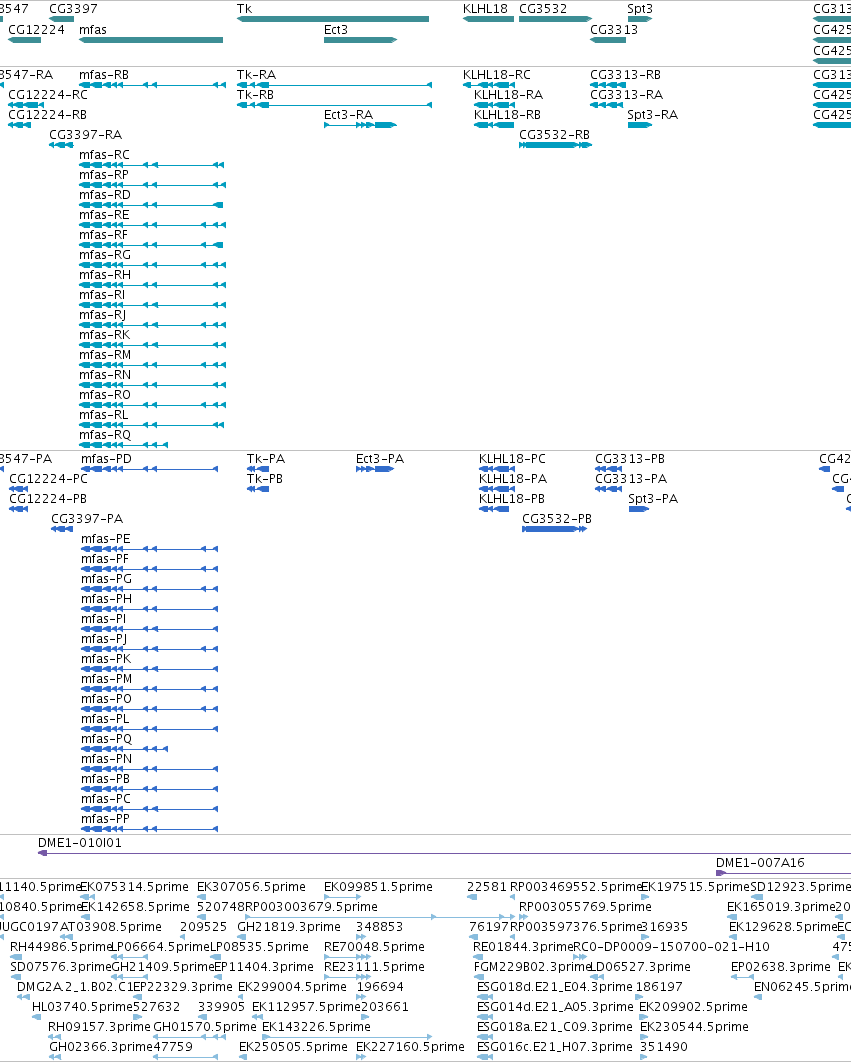Click the Ect3 gene feature
Image resolution: width=851 pixels, height=1062 pixels.
coord(360,40)
